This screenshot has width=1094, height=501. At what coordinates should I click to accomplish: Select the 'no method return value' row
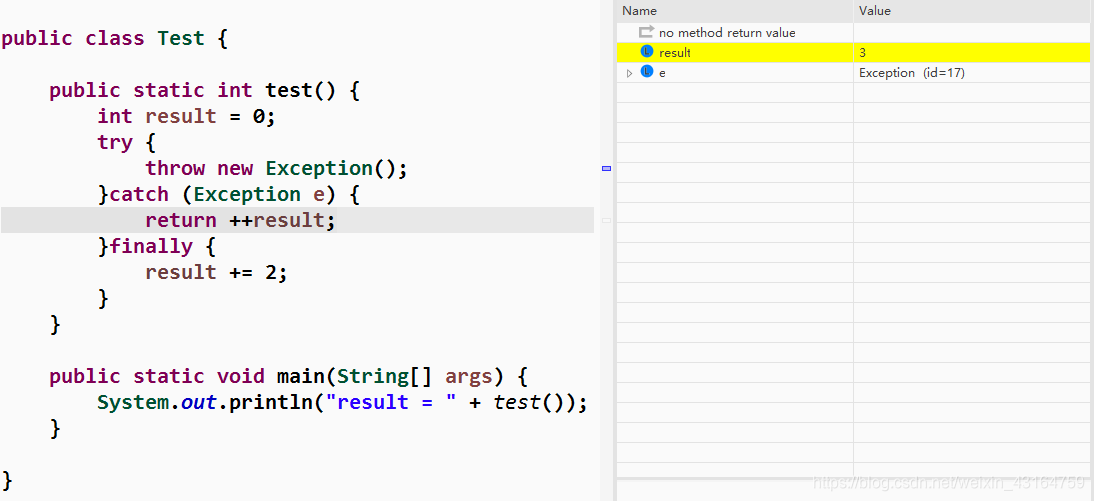coord(852,33)
